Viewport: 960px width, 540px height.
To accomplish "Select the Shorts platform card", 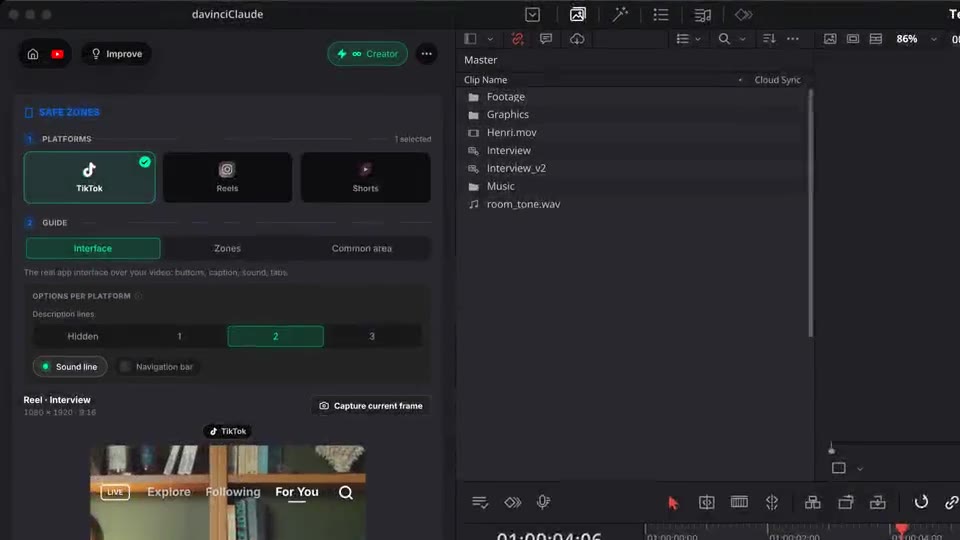I will (x=366, y=178).
